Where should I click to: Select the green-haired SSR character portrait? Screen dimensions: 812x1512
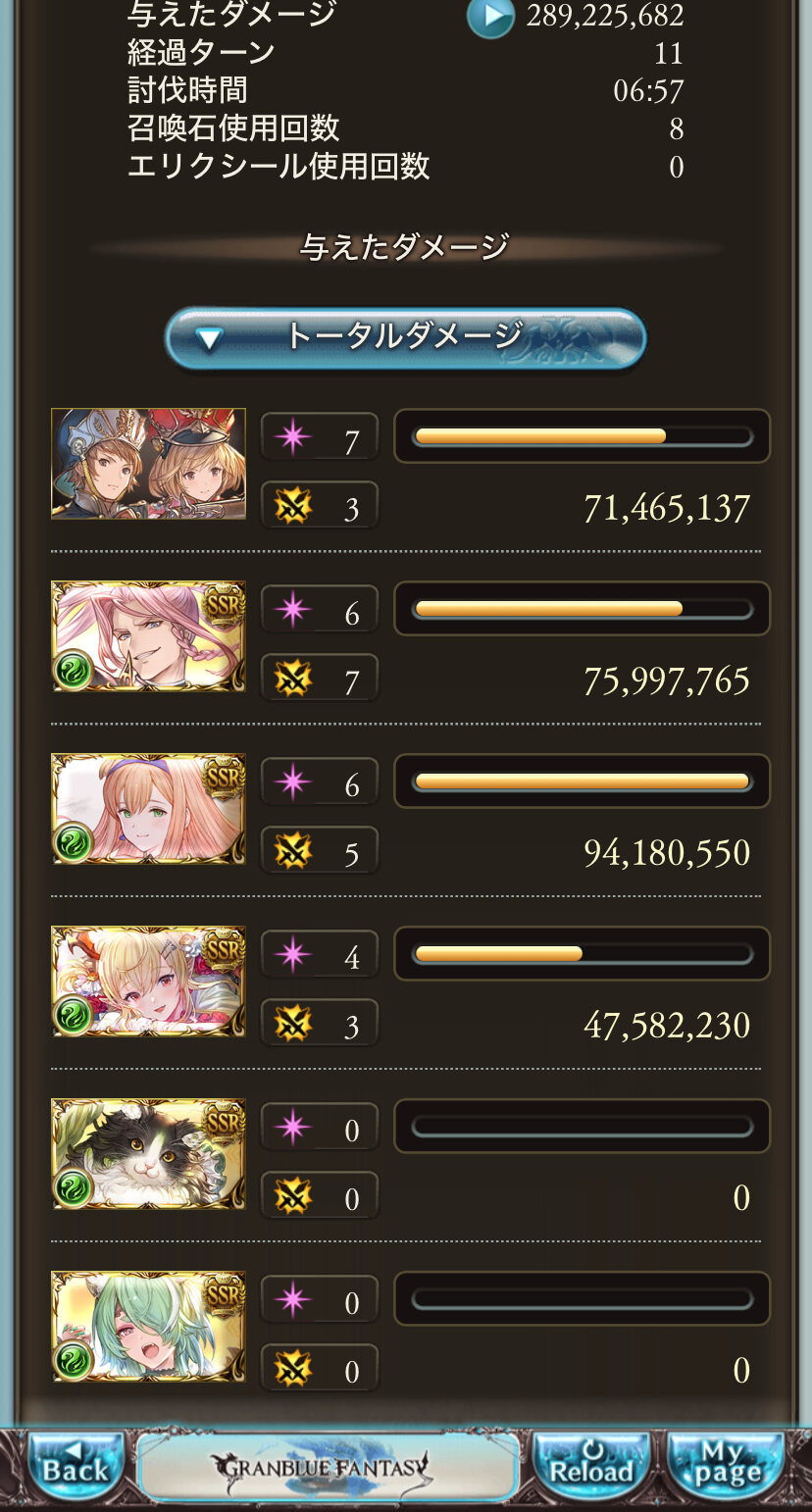148,1326
